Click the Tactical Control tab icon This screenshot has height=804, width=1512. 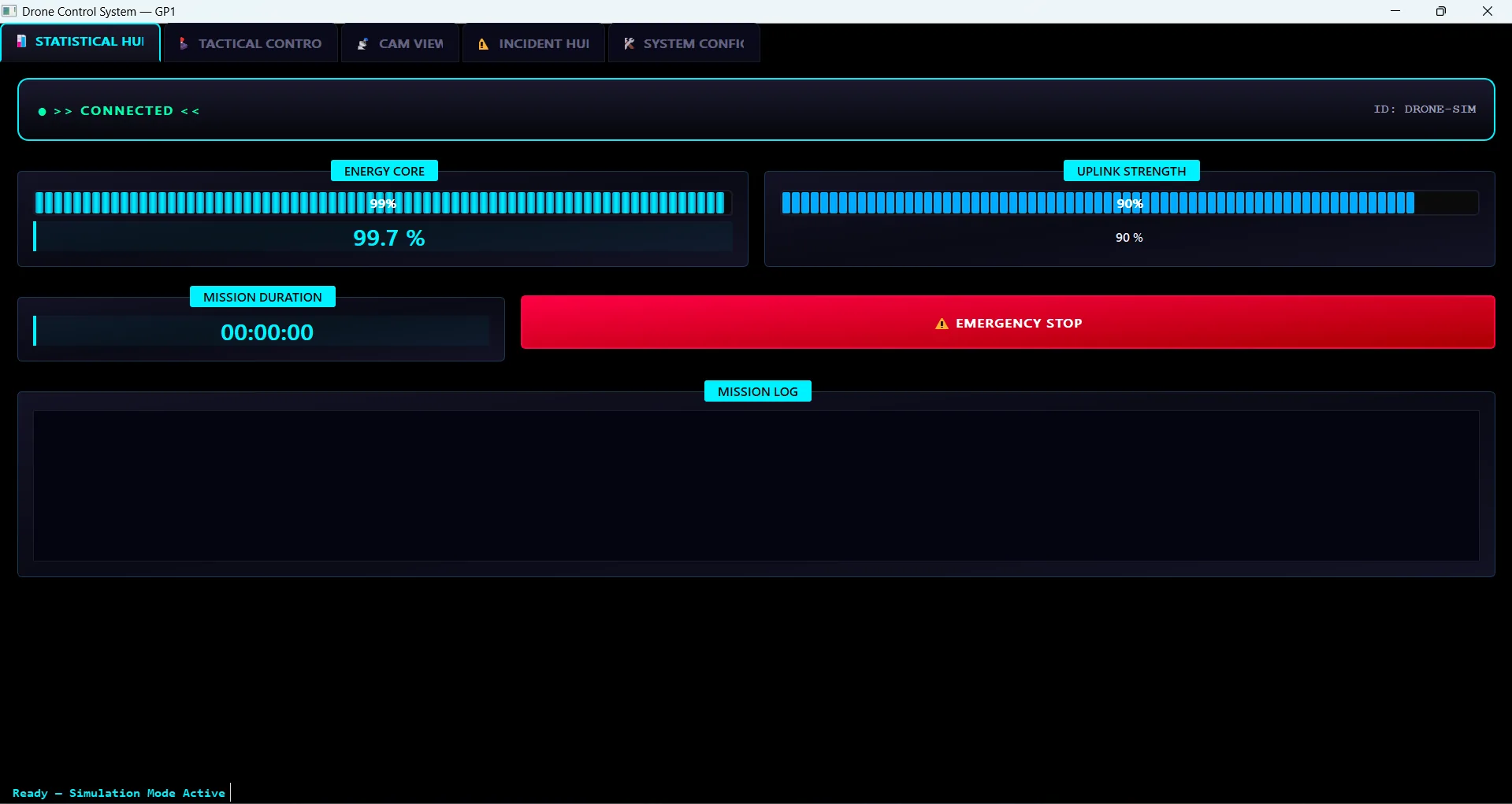coord(184,43)
